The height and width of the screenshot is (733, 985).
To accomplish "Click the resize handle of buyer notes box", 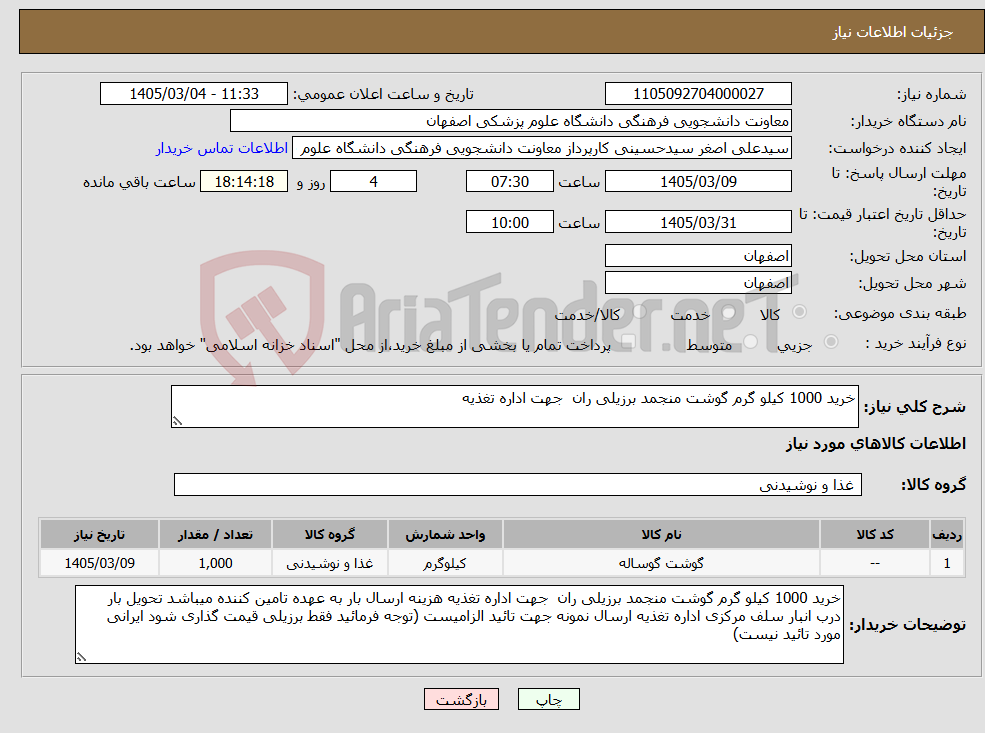I will [81, 657].
